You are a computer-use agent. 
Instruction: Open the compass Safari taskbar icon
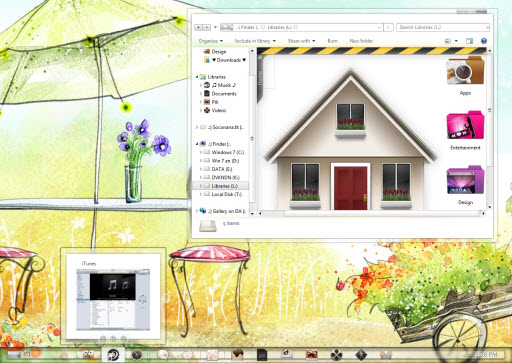137,355
